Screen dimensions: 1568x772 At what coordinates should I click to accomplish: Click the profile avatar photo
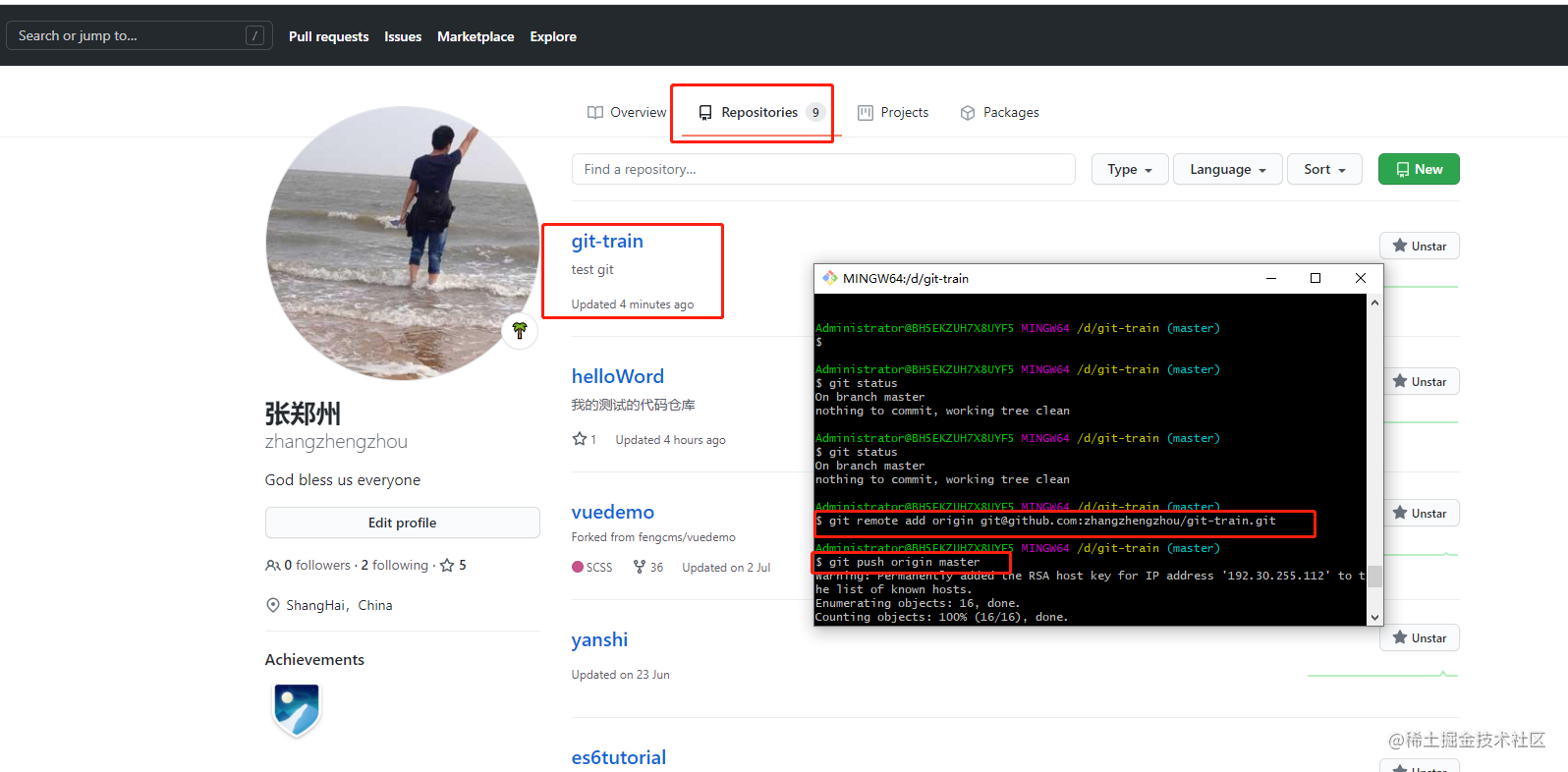tap(403, 243)
